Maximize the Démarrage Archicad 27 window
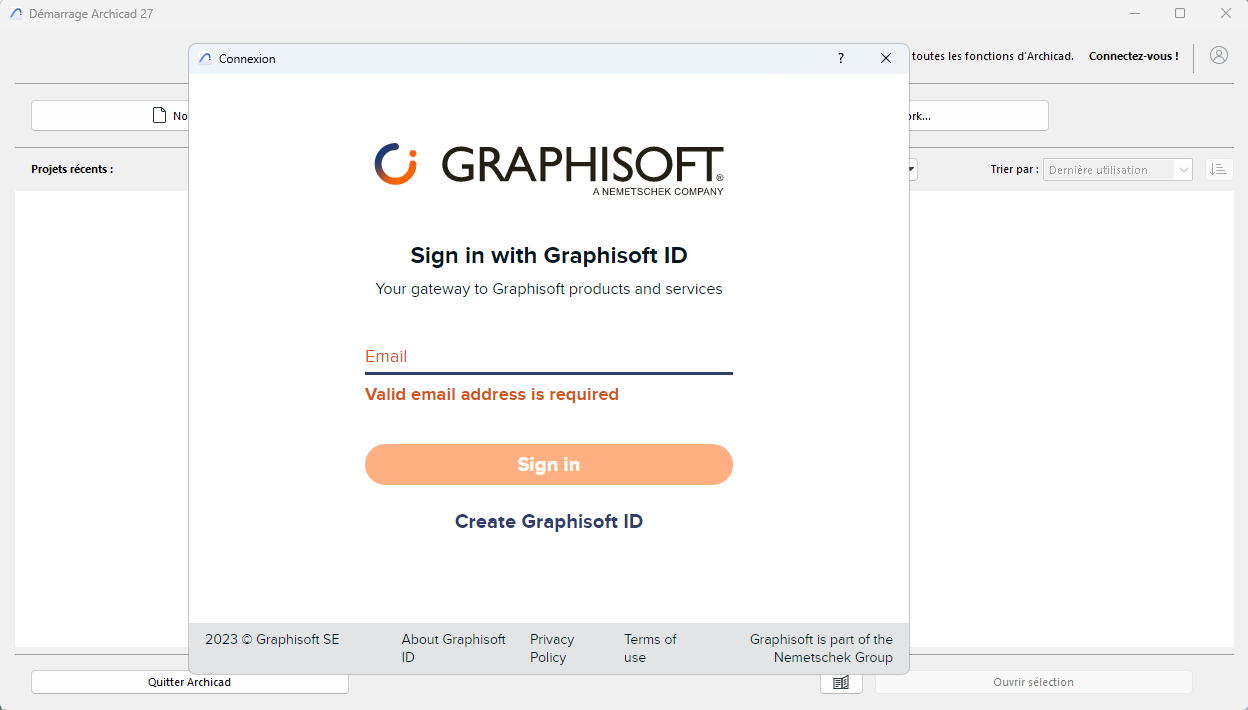Viewport: 1248px width, 710px height. pyautogui.click(x=1180, y=14)
